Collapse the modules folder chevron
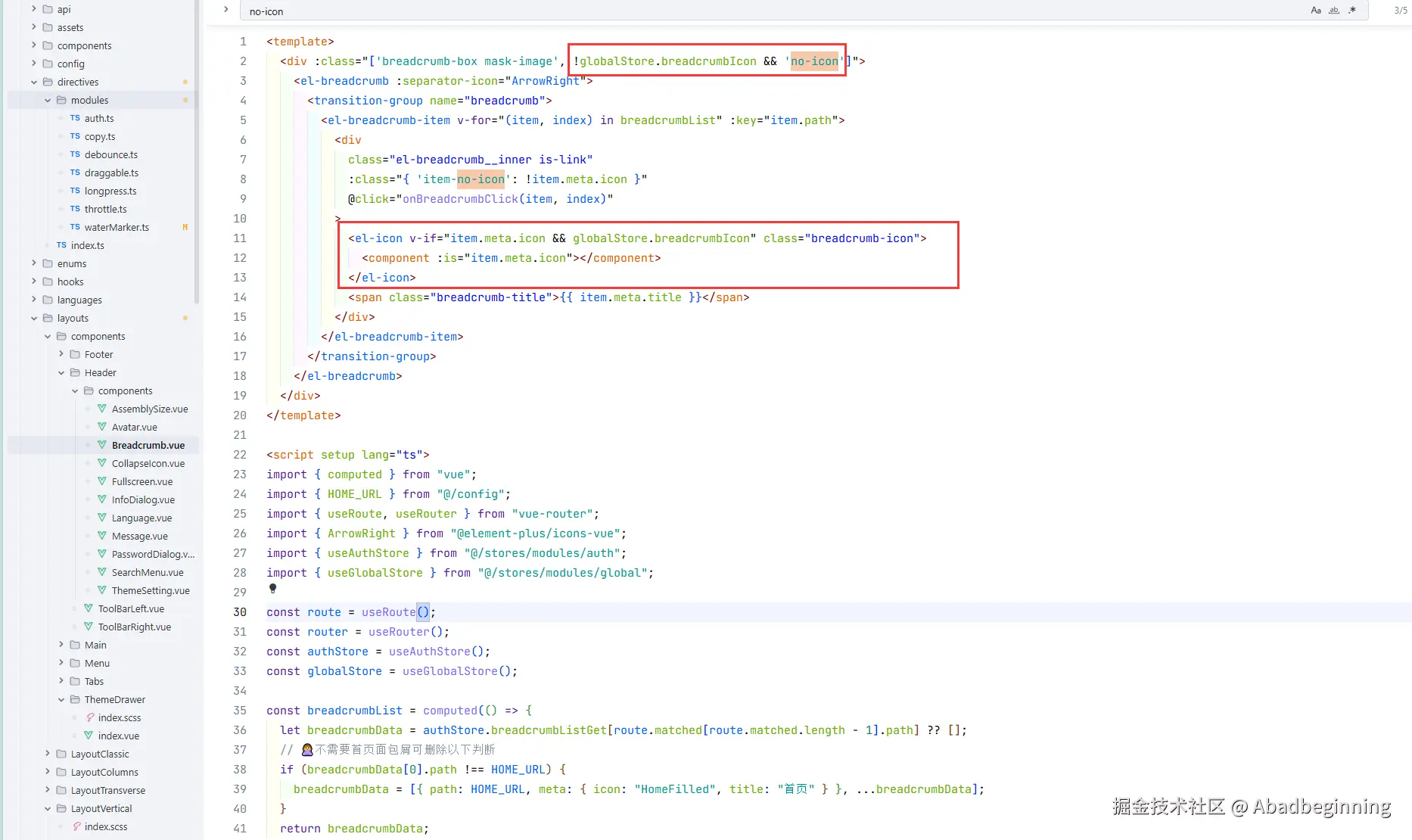 coord(48,100)
